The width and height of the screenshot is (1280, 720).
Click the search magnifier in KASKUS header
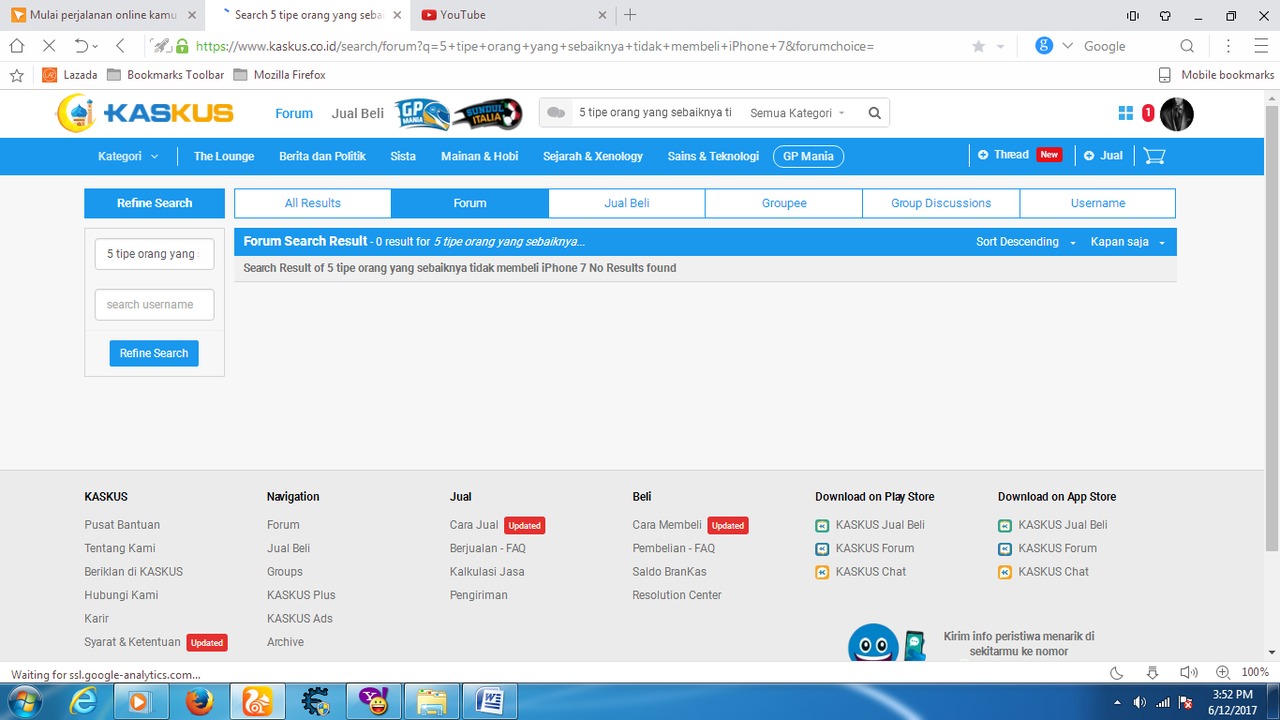[874, 113]
